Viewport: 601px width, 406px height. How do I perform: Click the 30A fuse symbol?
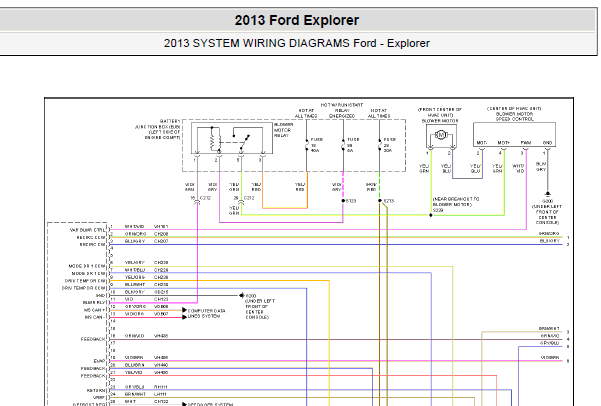(x=380, y=145)
